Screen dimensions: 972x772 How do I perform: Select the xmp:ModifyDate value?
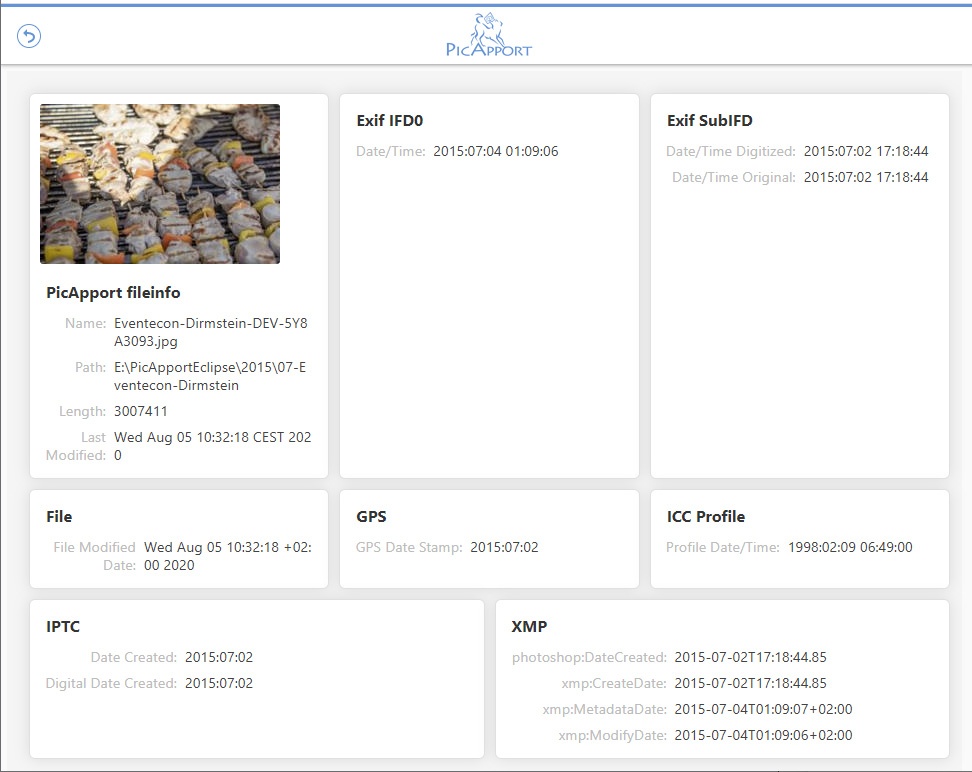pos(763,736)
